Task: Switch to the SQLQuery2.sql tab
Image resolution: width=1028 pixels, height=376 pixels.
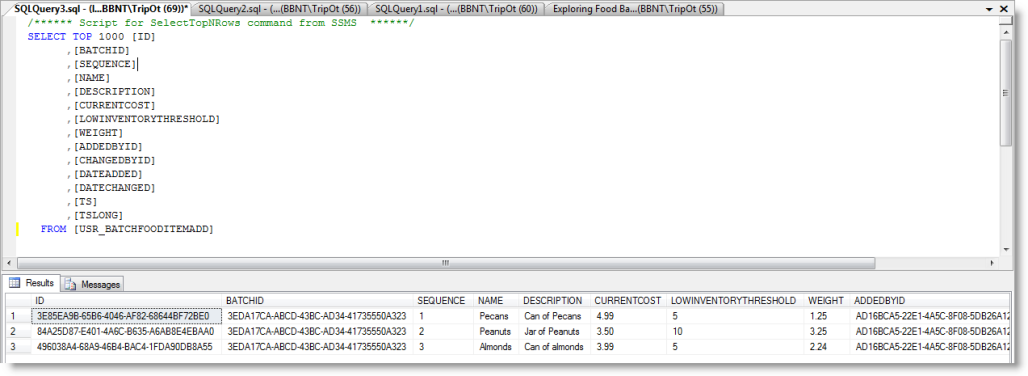Action: (280, 9)
